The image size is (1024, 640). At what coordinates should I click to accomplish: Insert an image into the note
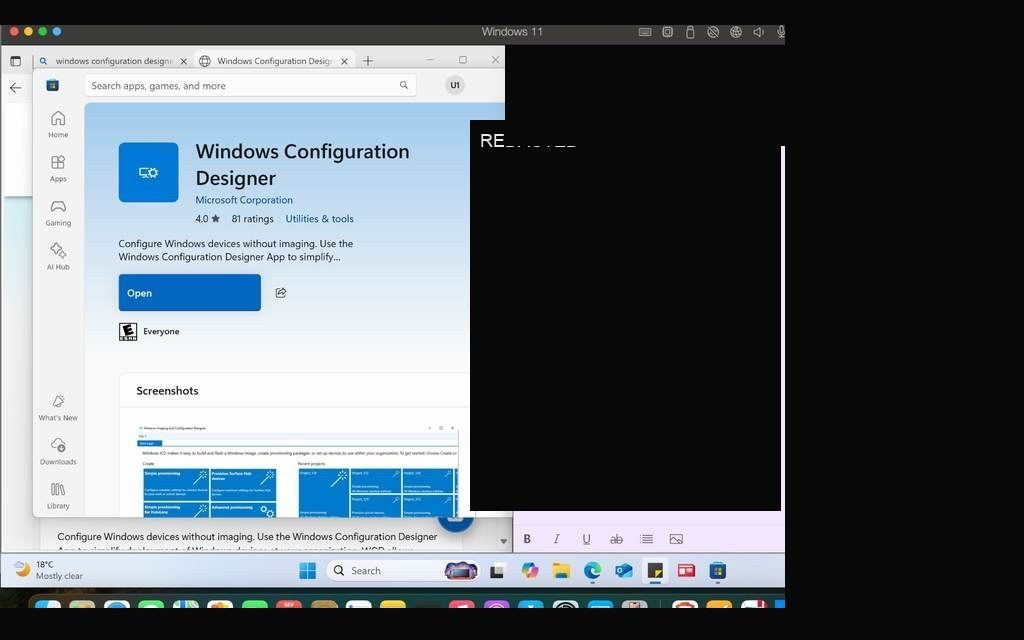(x=676, y=539)
